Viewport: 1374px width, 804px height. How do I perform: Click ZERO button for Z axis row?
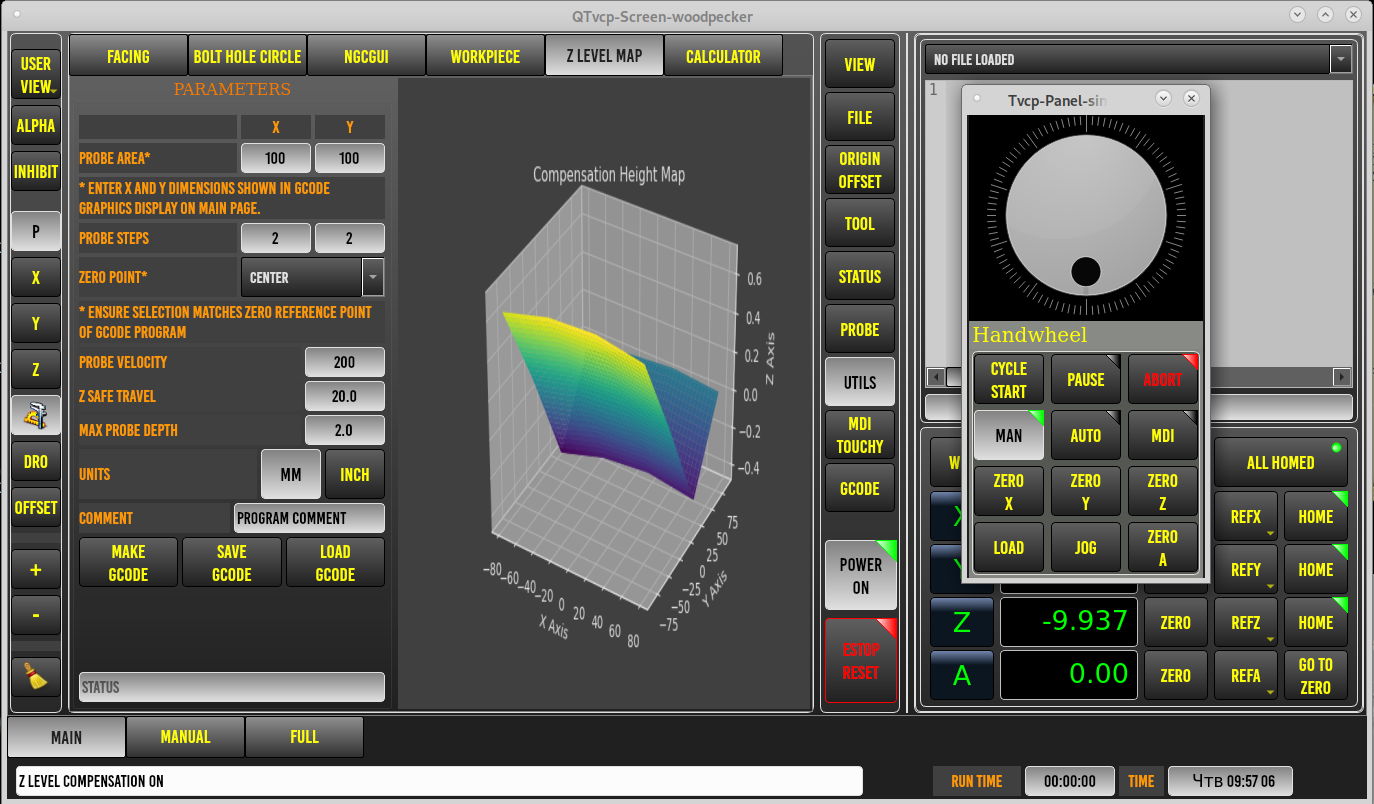point(1176,622)
